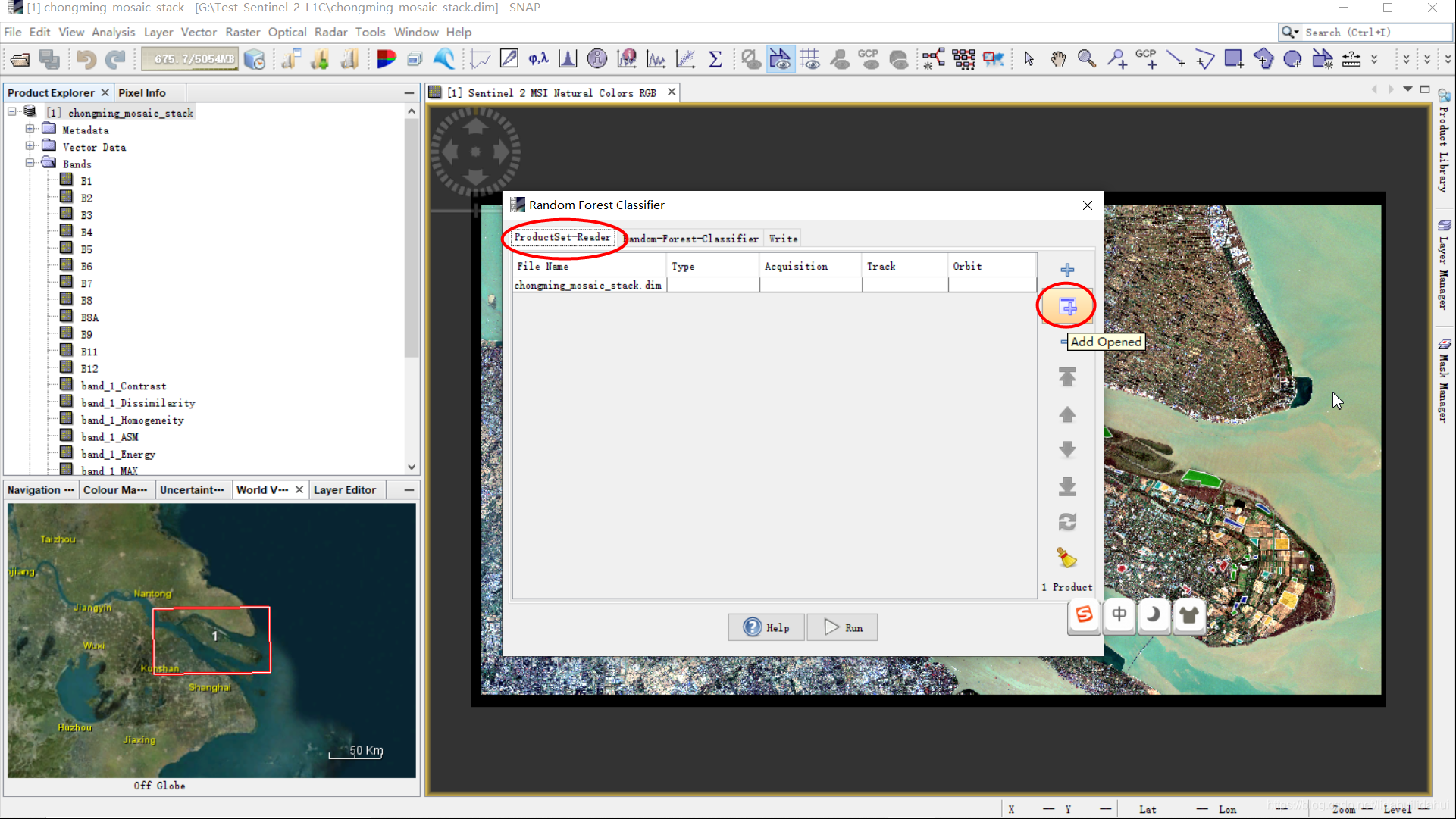Image resolution: width=1456 pixels, height=819 pixels.
Task: Select the refresh/reload icon in dialog
Action: point(1066,521)
